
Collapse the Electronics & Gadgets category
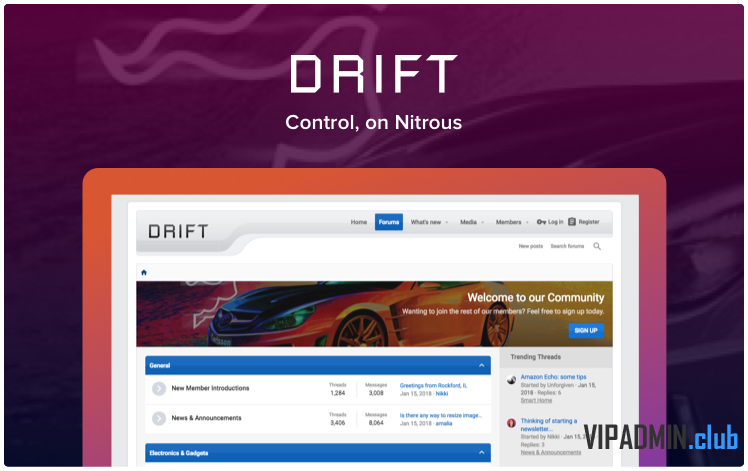[481, 452]
